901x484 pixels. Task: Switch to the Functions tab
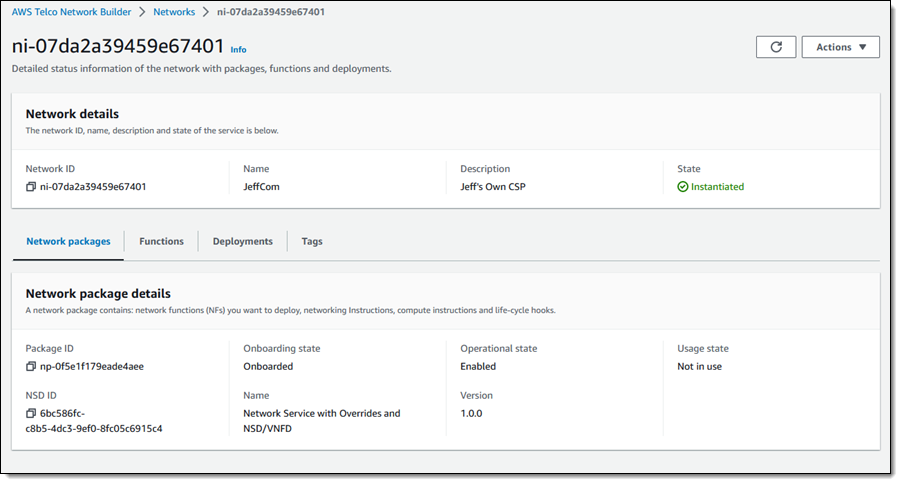[161, 241]
